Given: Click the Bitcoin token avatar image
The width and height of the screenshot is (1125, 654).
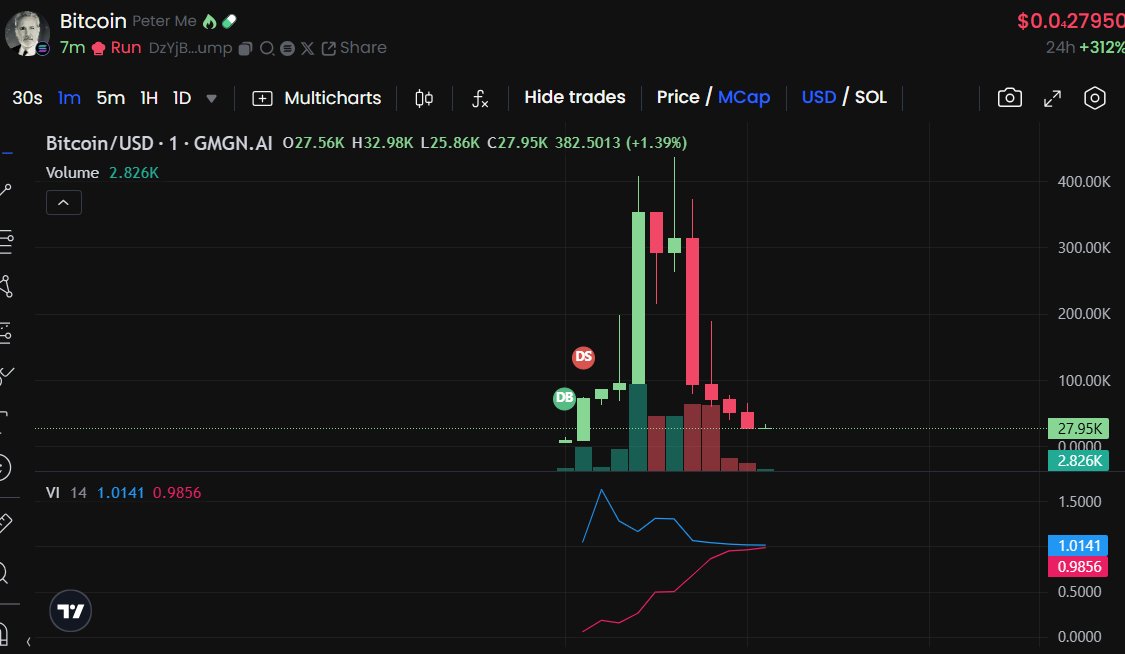Looking at the screenshot, I should click(27, 33).
